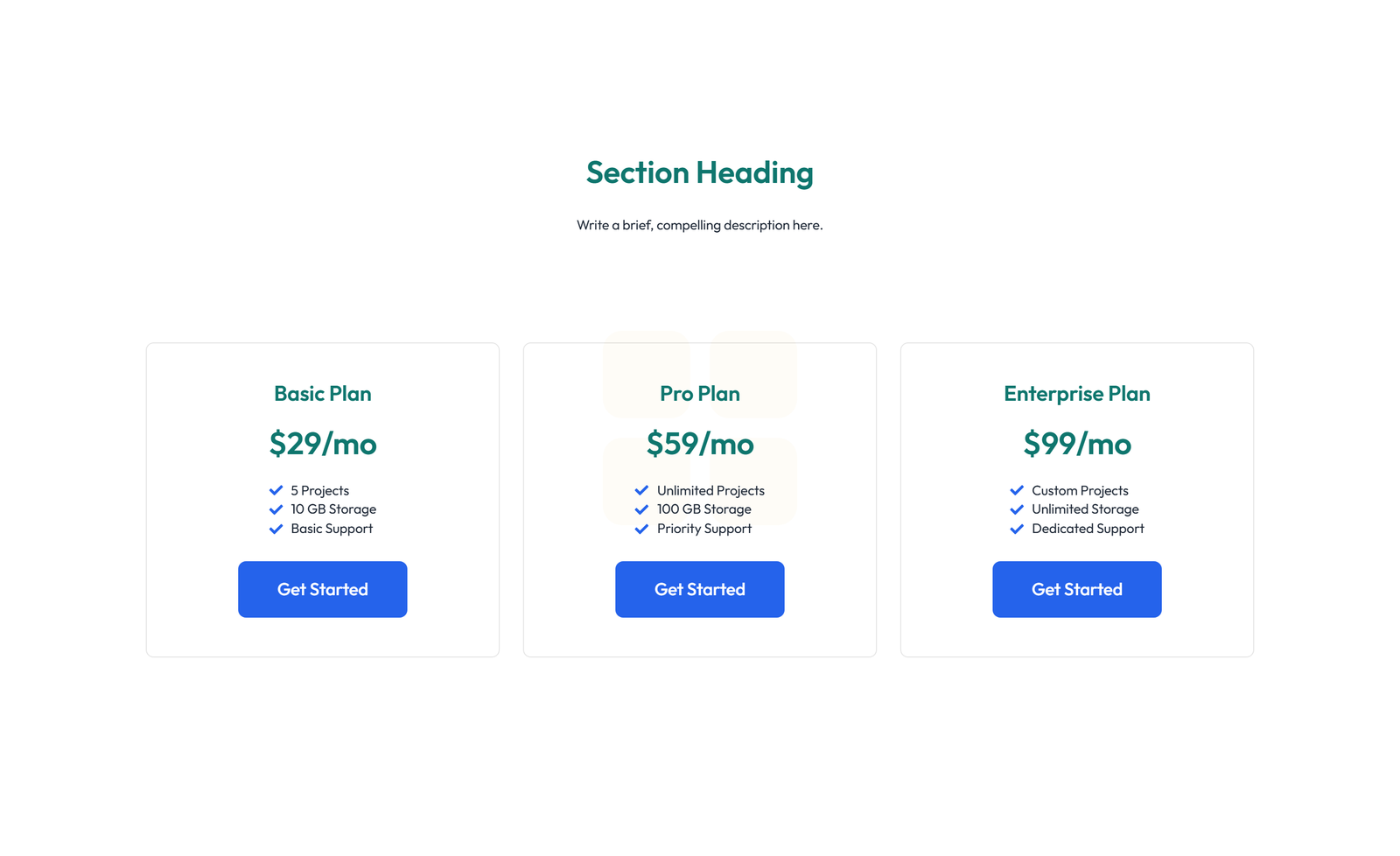Select the Basic Plan title

(322, 394)
